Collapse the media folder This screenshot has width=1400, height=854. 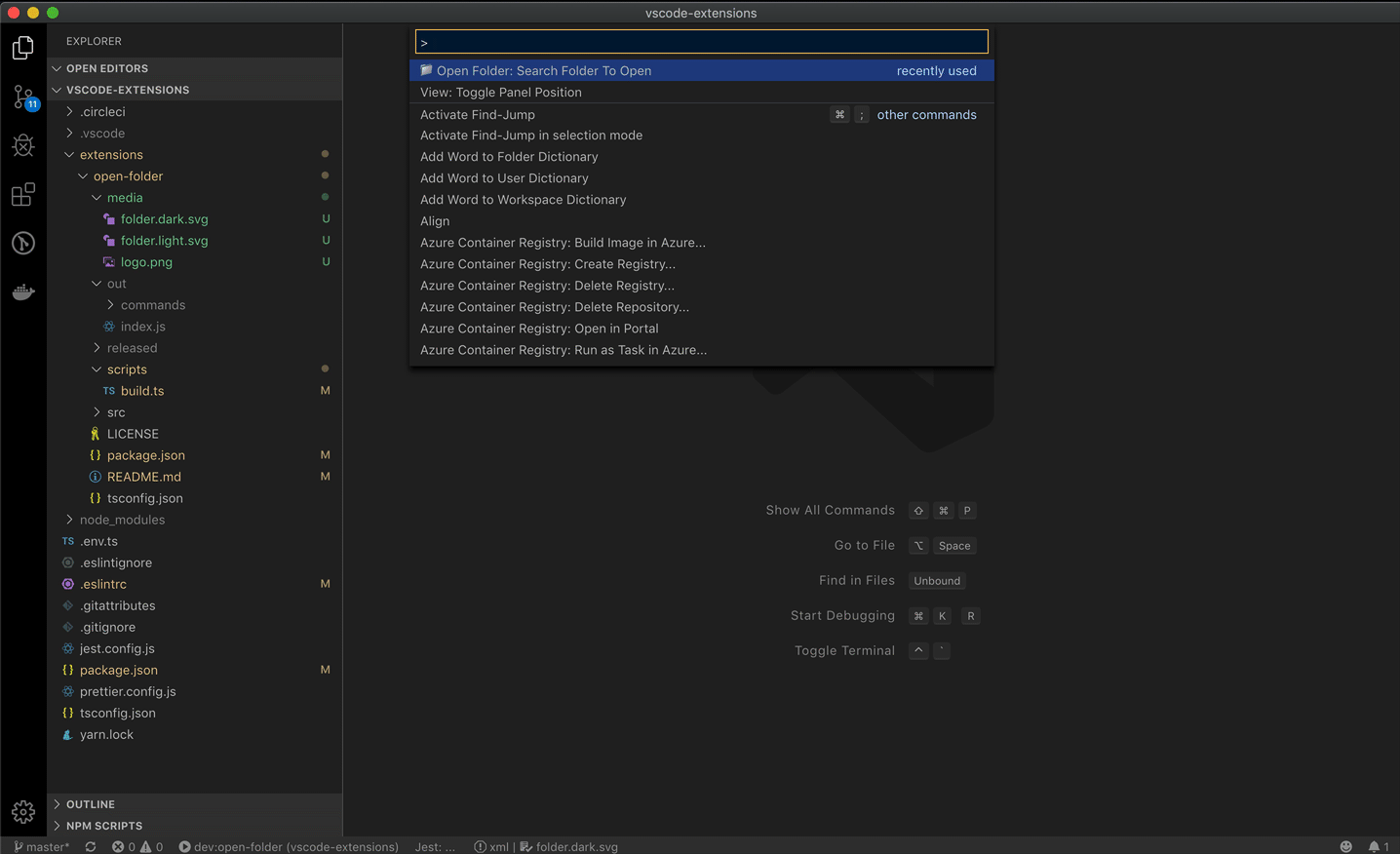pyautogui.click(x=195, y=198)
